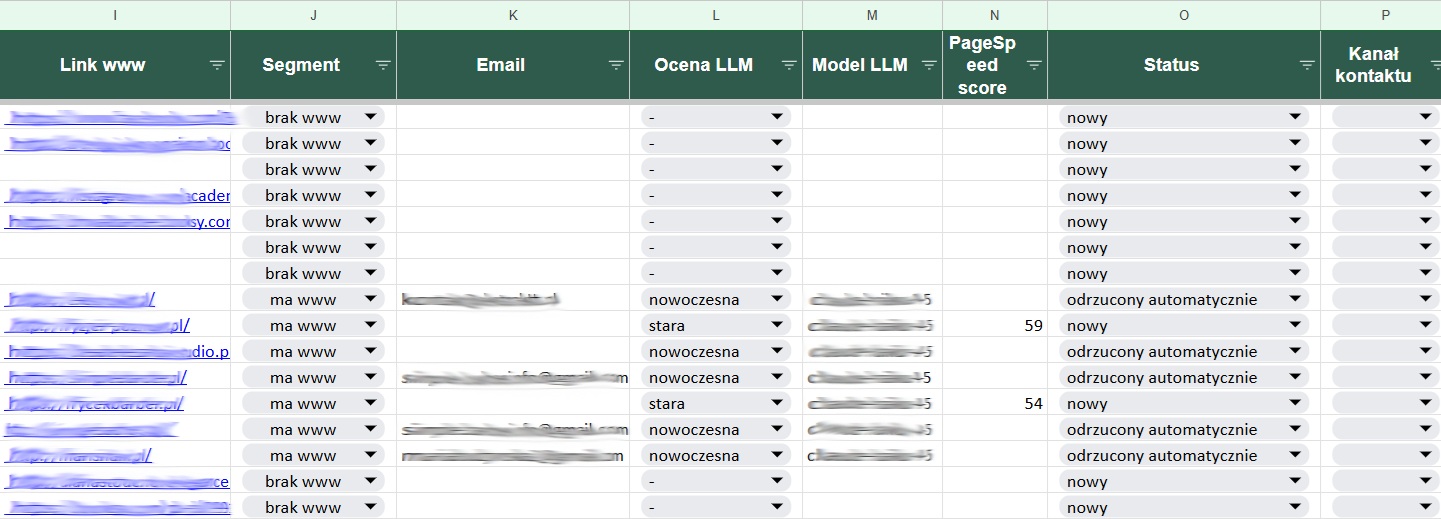Click the Ocena LLM header cell title
The width and height of the screenshot is (1441, 519).
703,65
